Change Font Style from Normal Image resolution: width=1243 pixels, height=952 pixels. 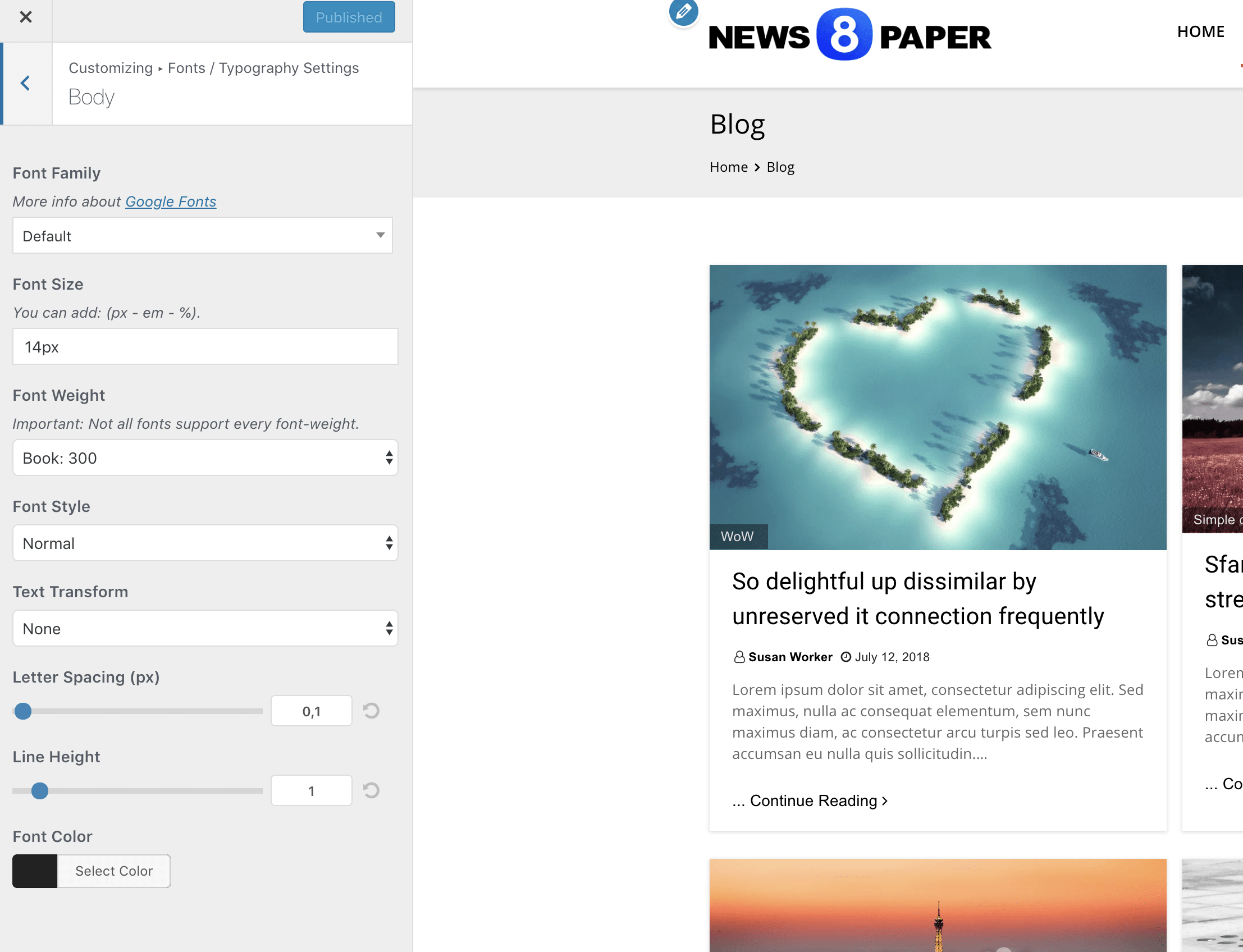pyautogui.click(x=204, y=543)
